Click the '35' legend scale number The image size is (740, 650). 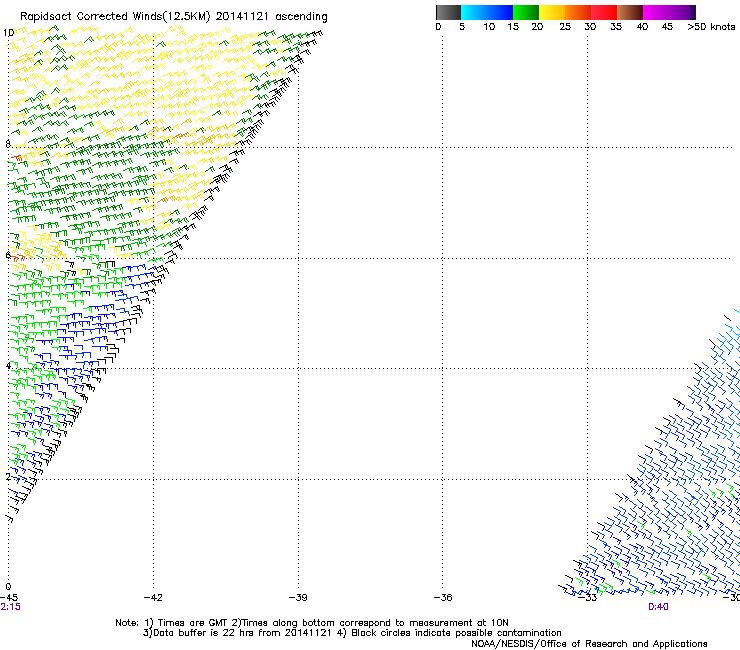(x=616, y=27)
